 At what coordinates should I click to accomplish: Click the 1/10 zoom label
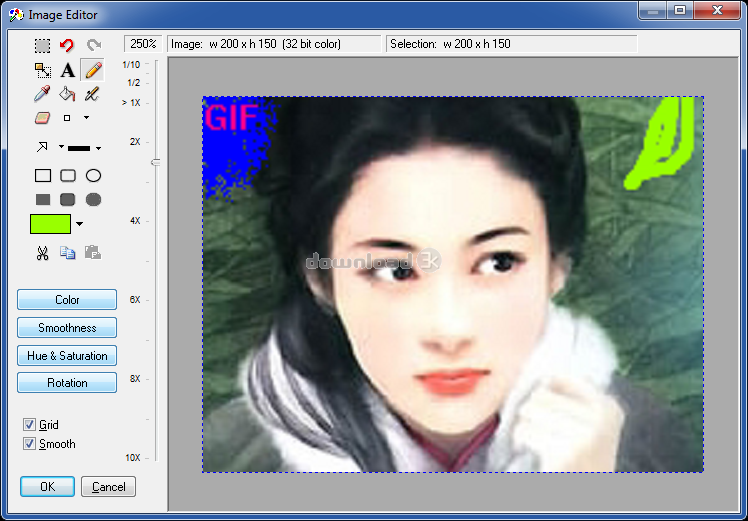click(x=131, y=64)
